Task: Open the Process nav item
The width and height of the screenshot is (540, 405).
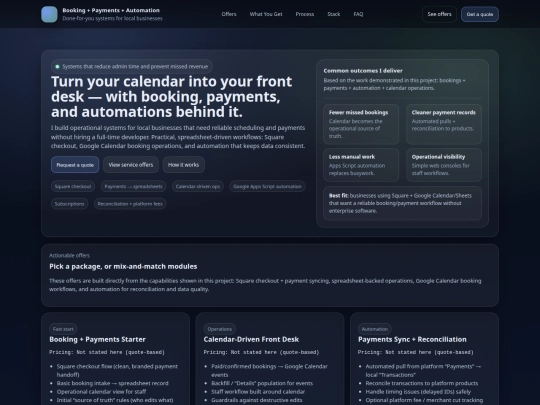Action: pyautogui.click(x=305, y=14)
